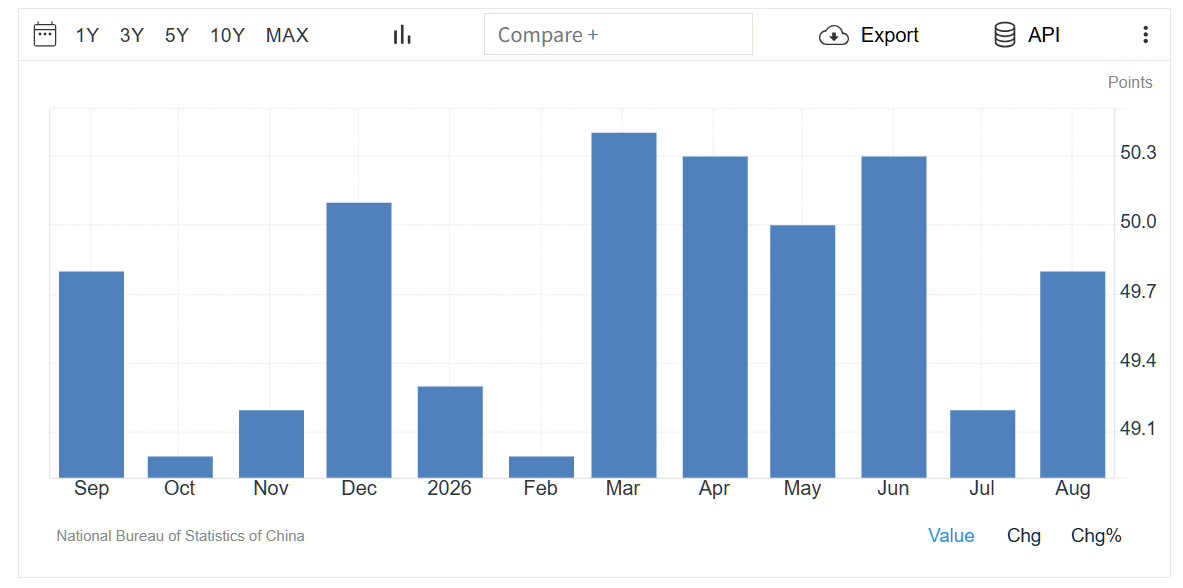
Task: Click the Compare + input field
Action: click(618, 35)
